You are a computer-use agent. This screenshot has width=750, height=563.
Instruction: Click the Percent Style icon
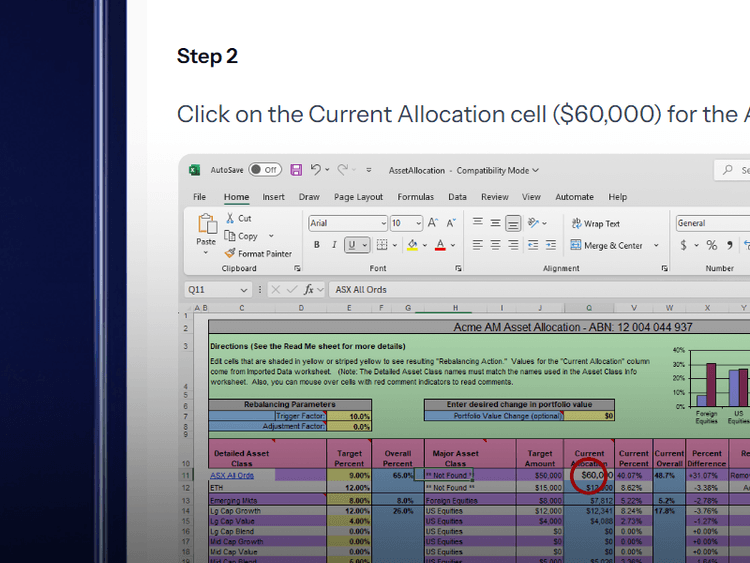coord(711,245)
